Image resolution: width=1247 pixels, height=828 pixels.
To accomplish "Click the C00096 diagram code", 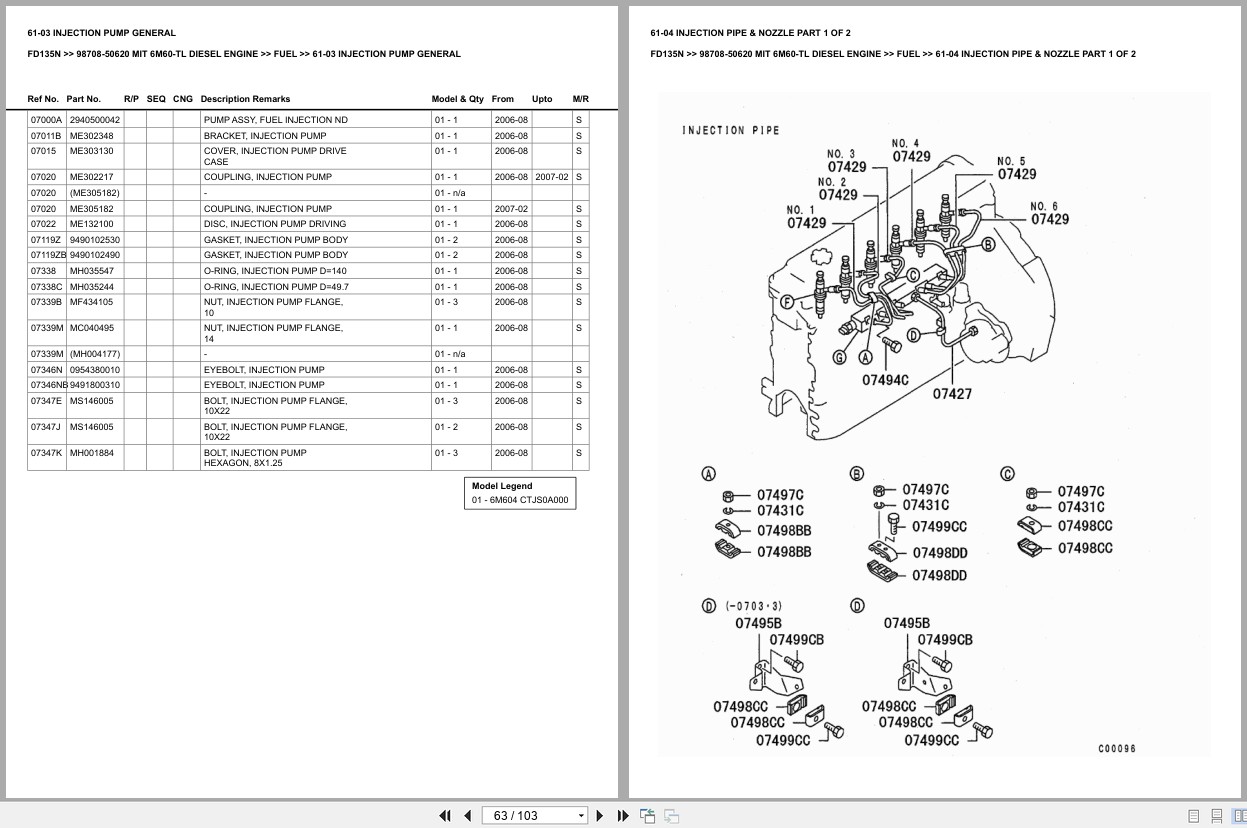I will pyautogui.click(x=1117, y=749).
